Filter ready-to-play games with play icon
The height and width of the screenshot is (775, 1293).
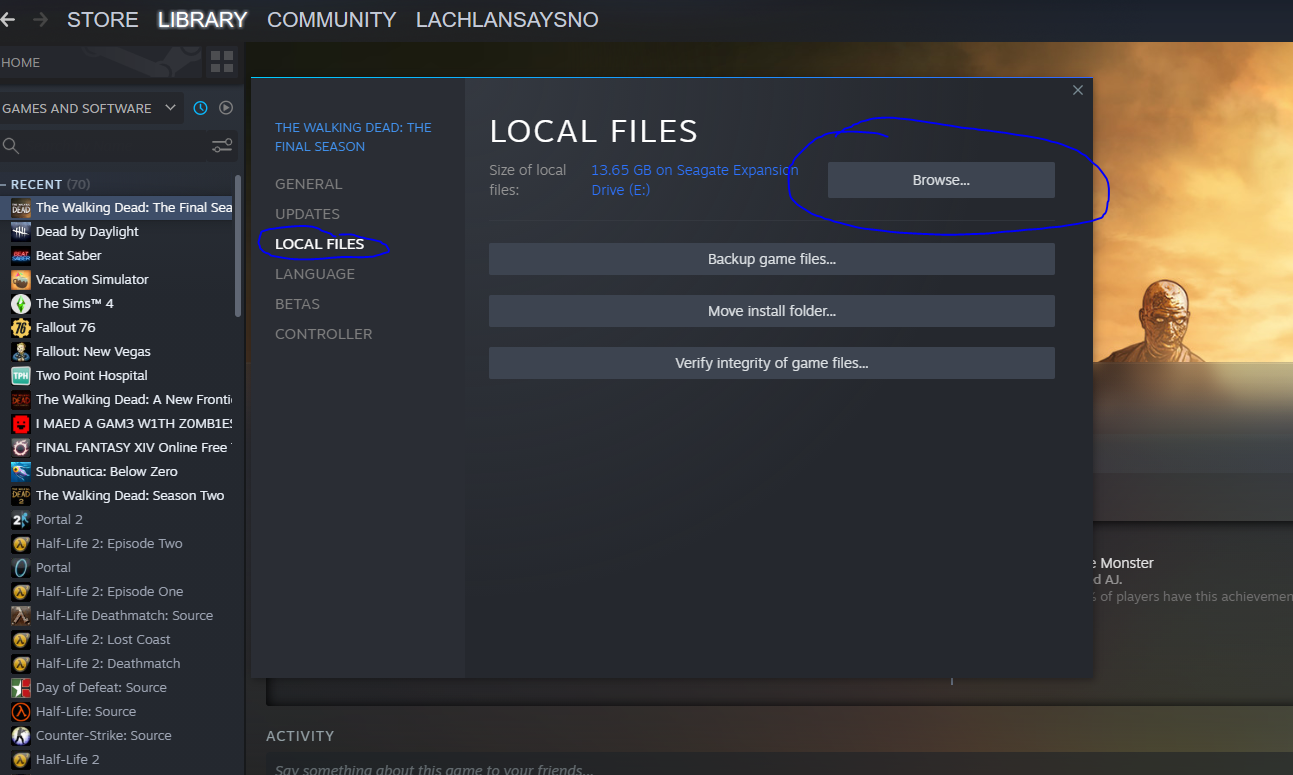point(226,108)
